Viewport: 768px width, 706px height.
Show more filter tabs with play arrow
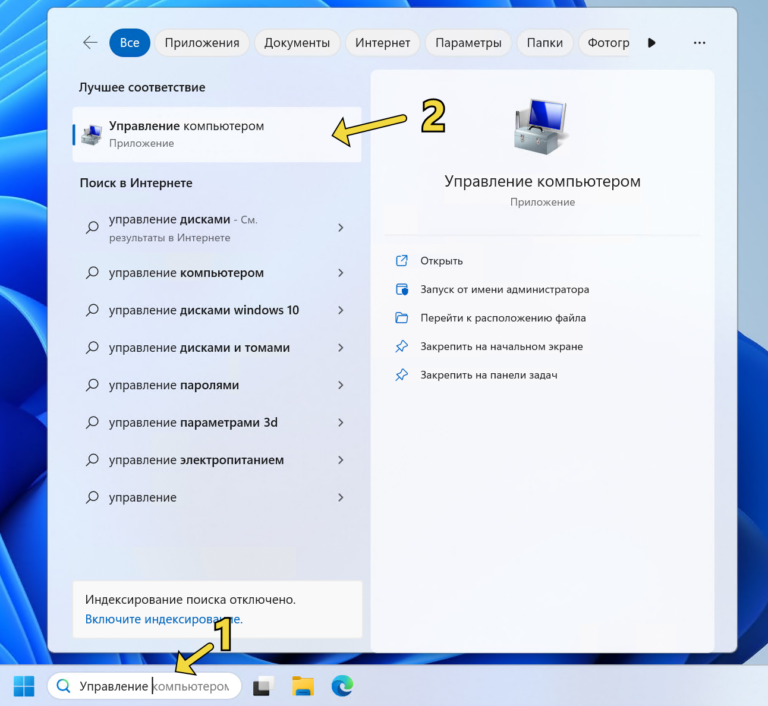(651, 43)
